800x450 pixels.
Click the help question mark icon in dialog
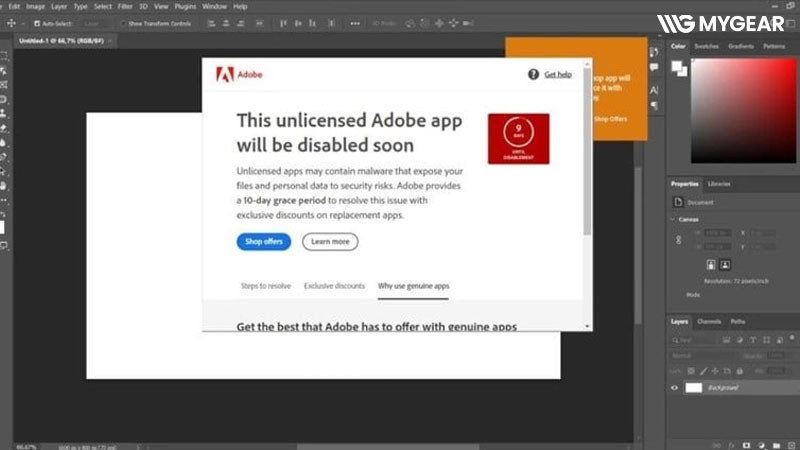coord(533,74)
